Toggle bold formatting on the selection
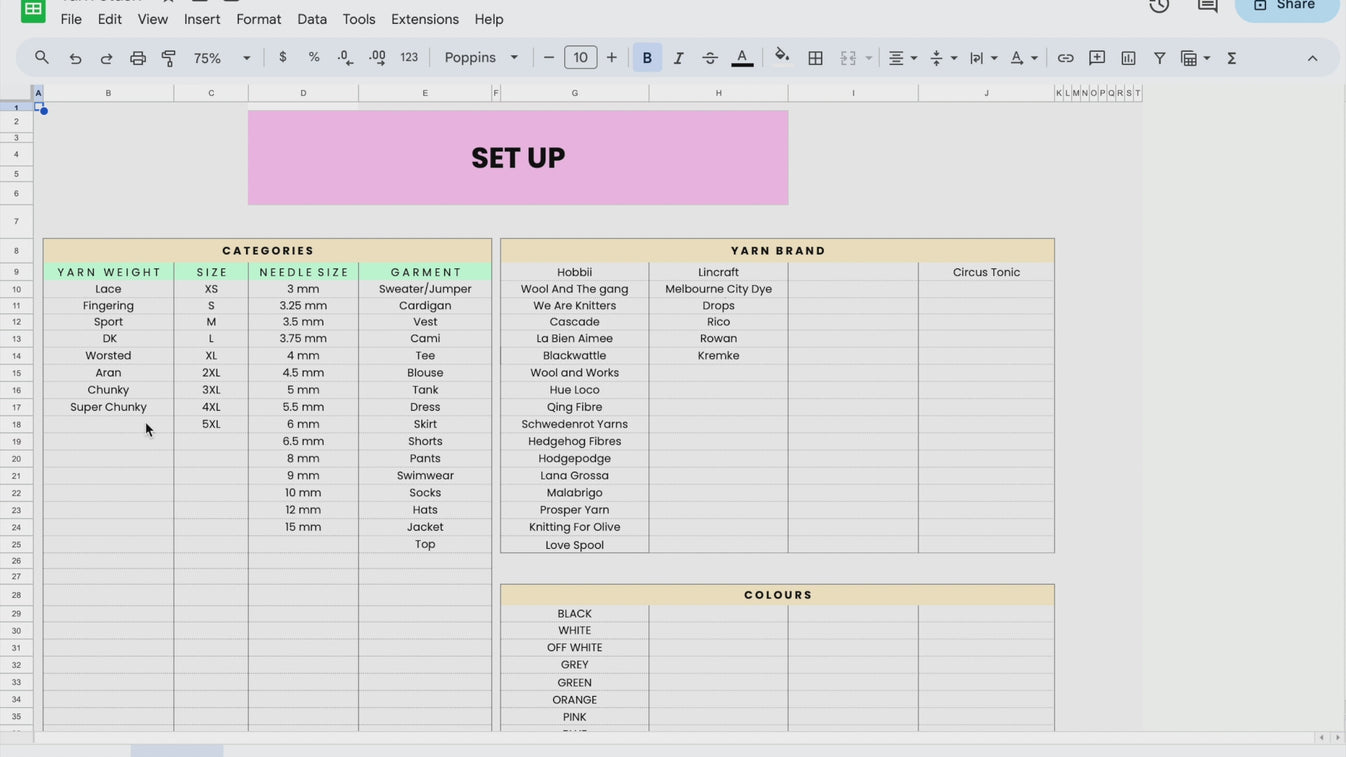 (x=647, y=57)
